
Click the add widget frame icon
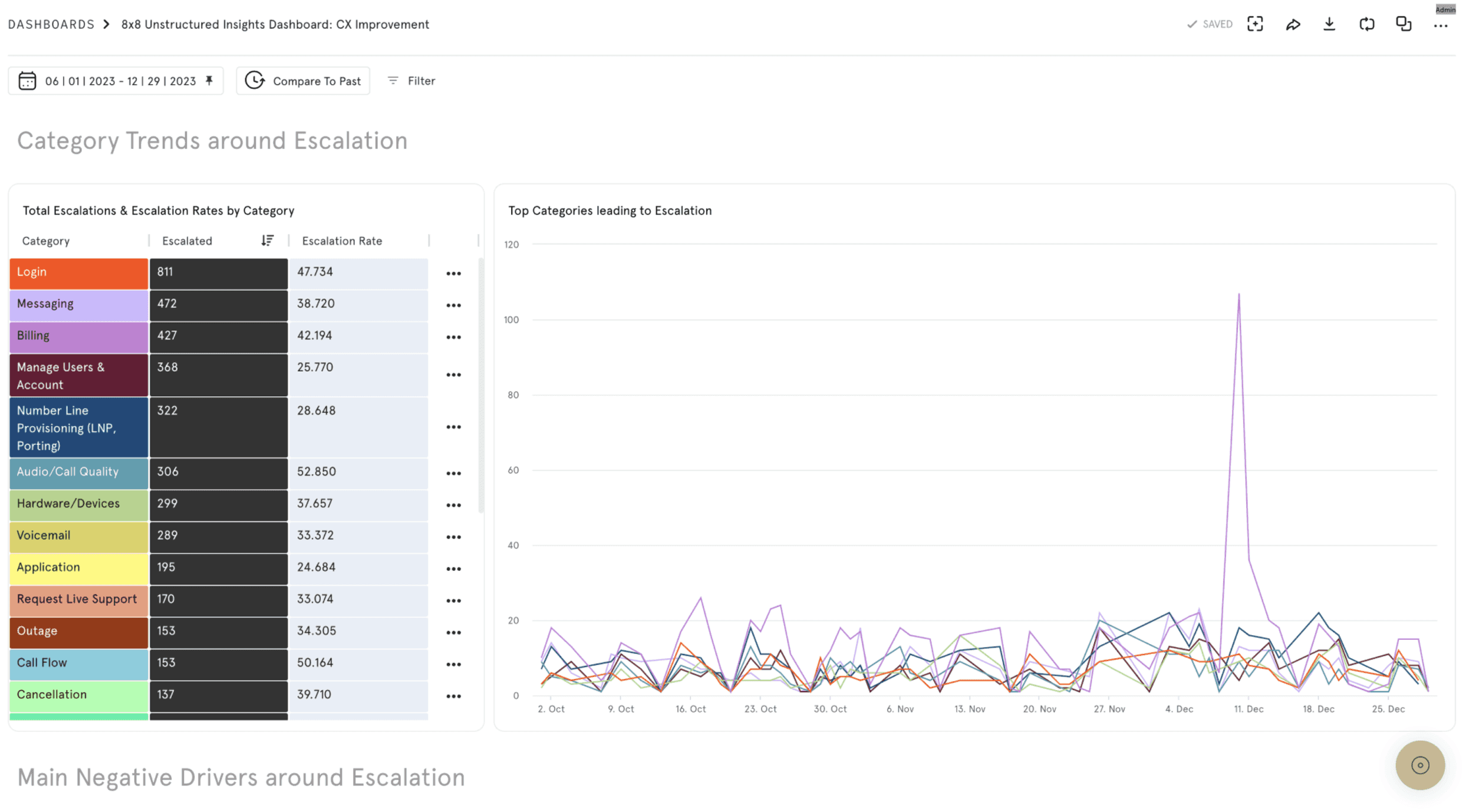(x=1255, y=24)
